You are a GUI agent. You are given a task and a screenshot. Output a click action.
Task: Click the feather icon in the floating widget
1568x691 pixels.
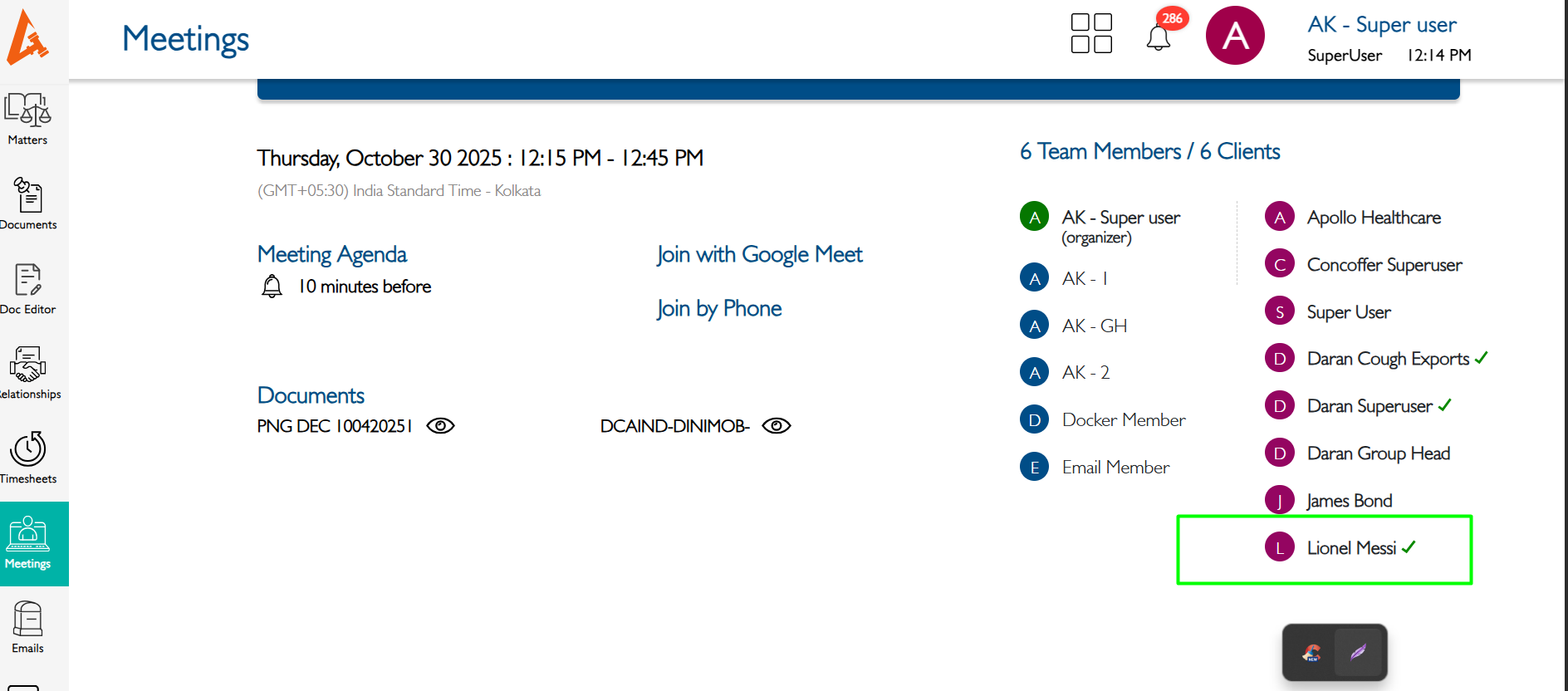tap(1359, 652)
